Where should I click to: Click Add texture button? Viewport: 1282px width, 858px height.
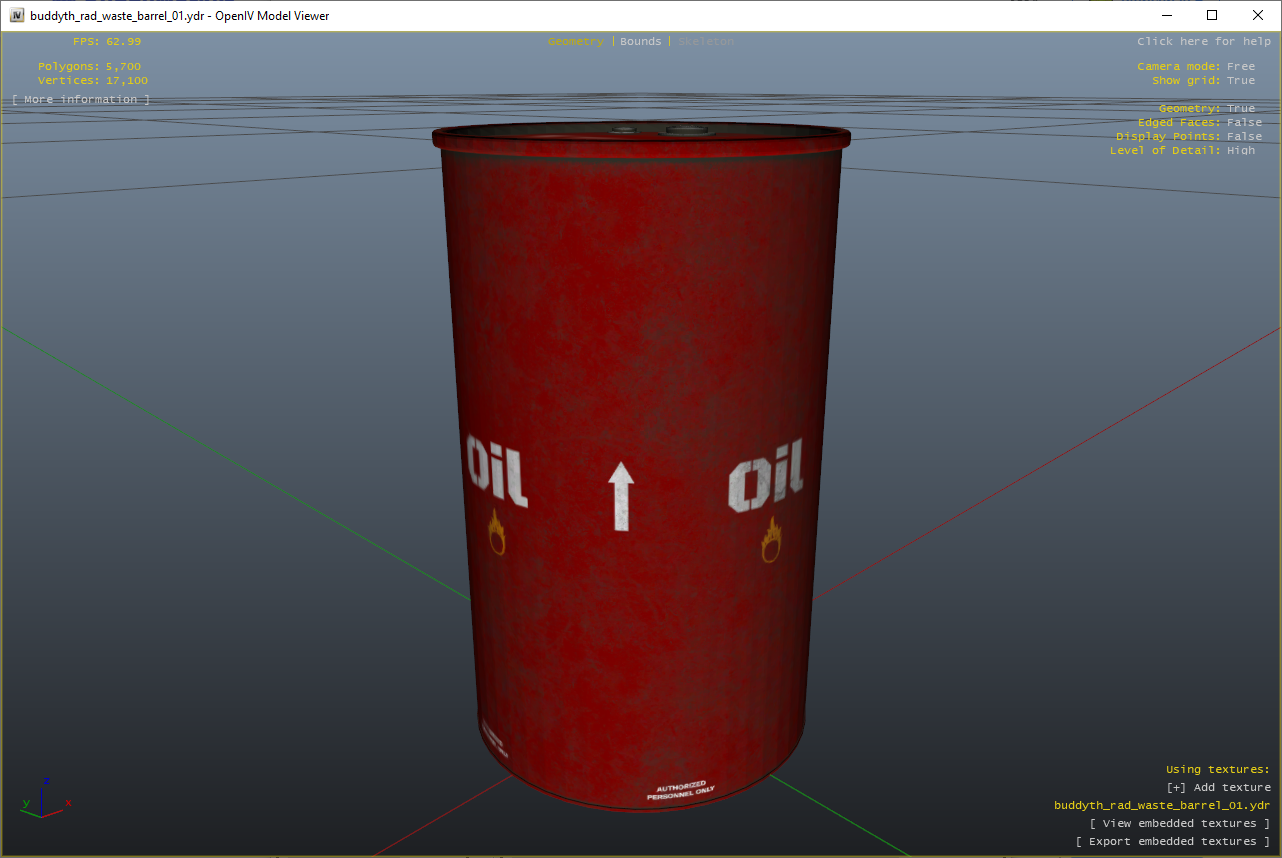coord(1218,788)
